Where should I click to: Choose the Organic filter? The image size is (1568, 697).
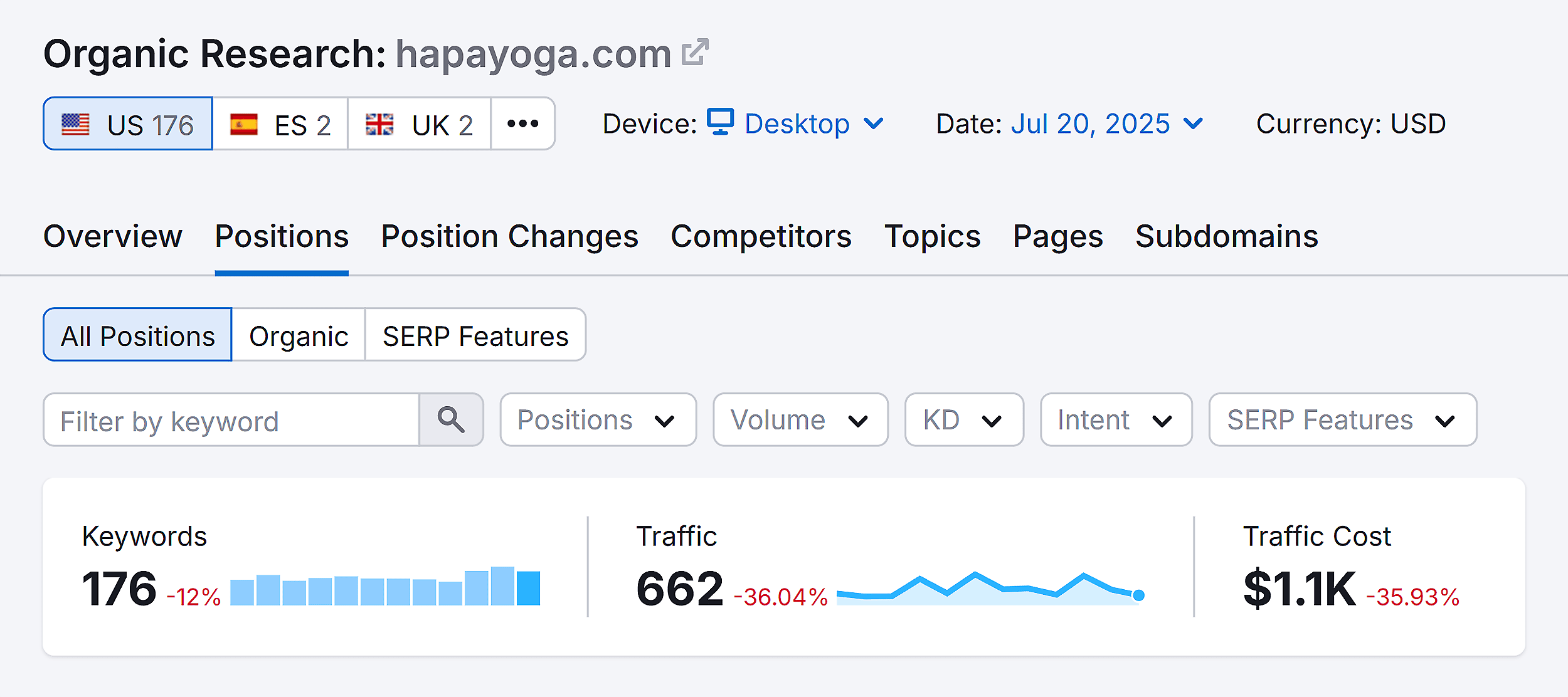click(299, 335)
